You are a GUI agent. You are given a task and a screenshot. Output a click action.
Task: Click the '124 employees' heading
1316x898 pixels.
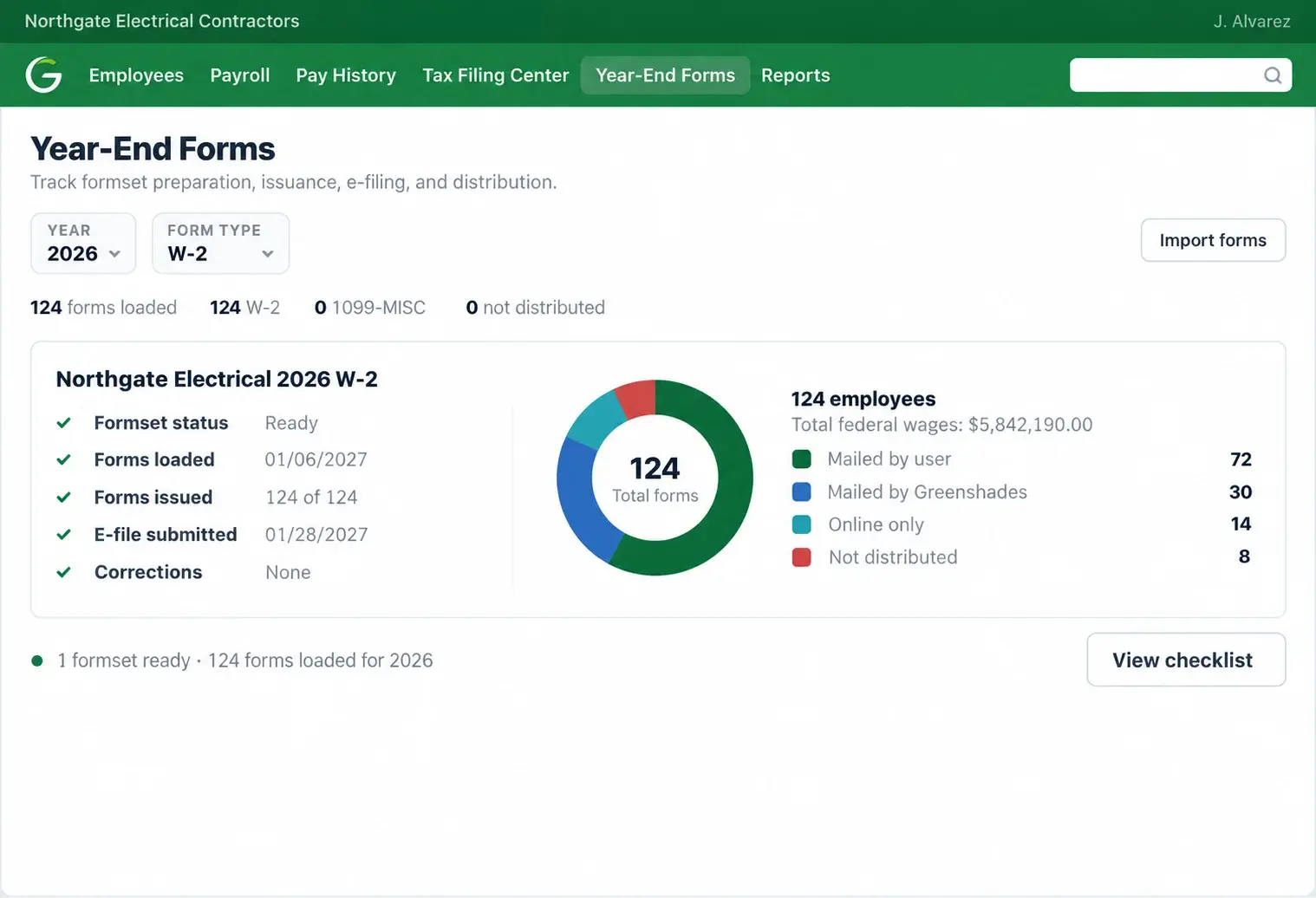pos(863,399)
